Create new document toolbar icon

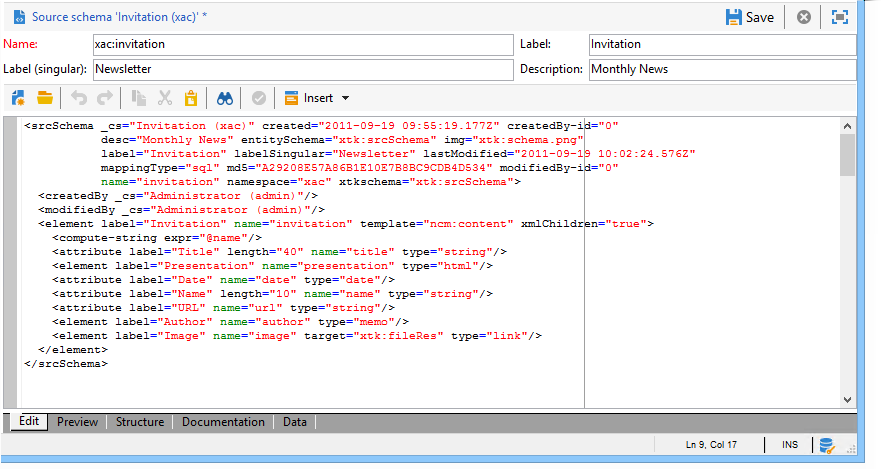click(x=18, y=98)
